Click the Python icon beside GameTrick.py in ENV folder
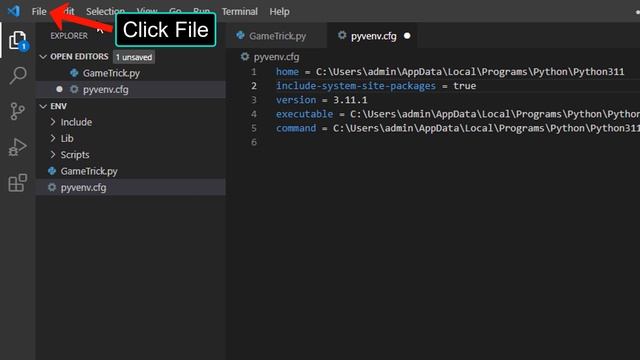 pyautogui.click(x=52, y=171)
